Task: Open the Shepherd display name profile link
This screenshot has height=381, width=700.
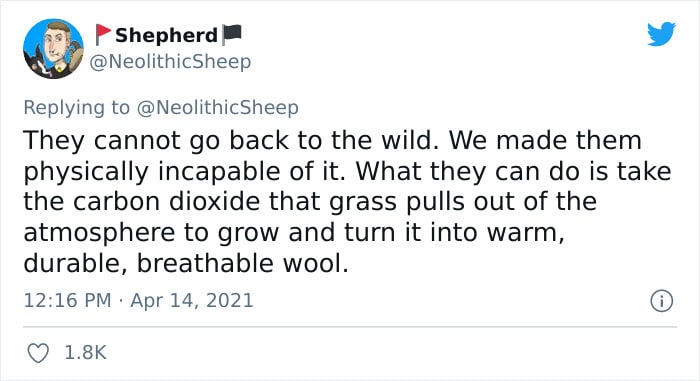Action: tap(166, 35)
